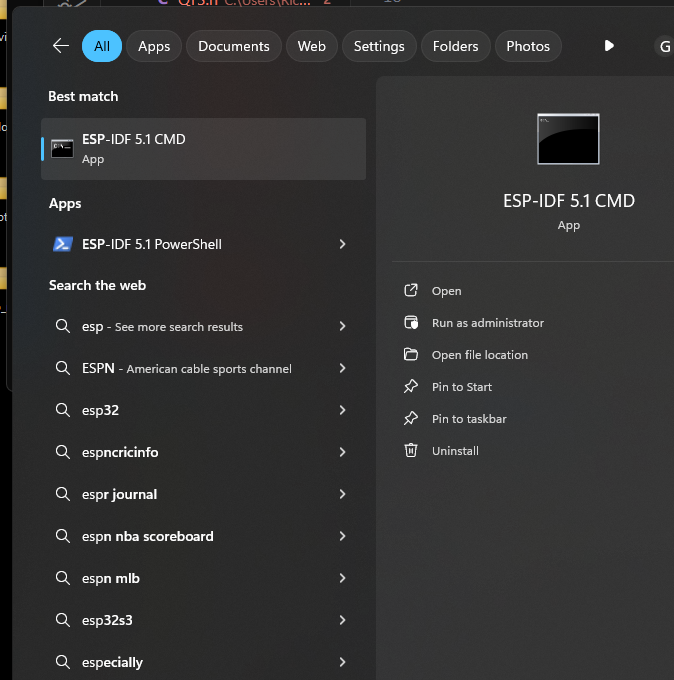
Task: Select the espncricinfo web suggestion
Action: [x=203, y=452]
